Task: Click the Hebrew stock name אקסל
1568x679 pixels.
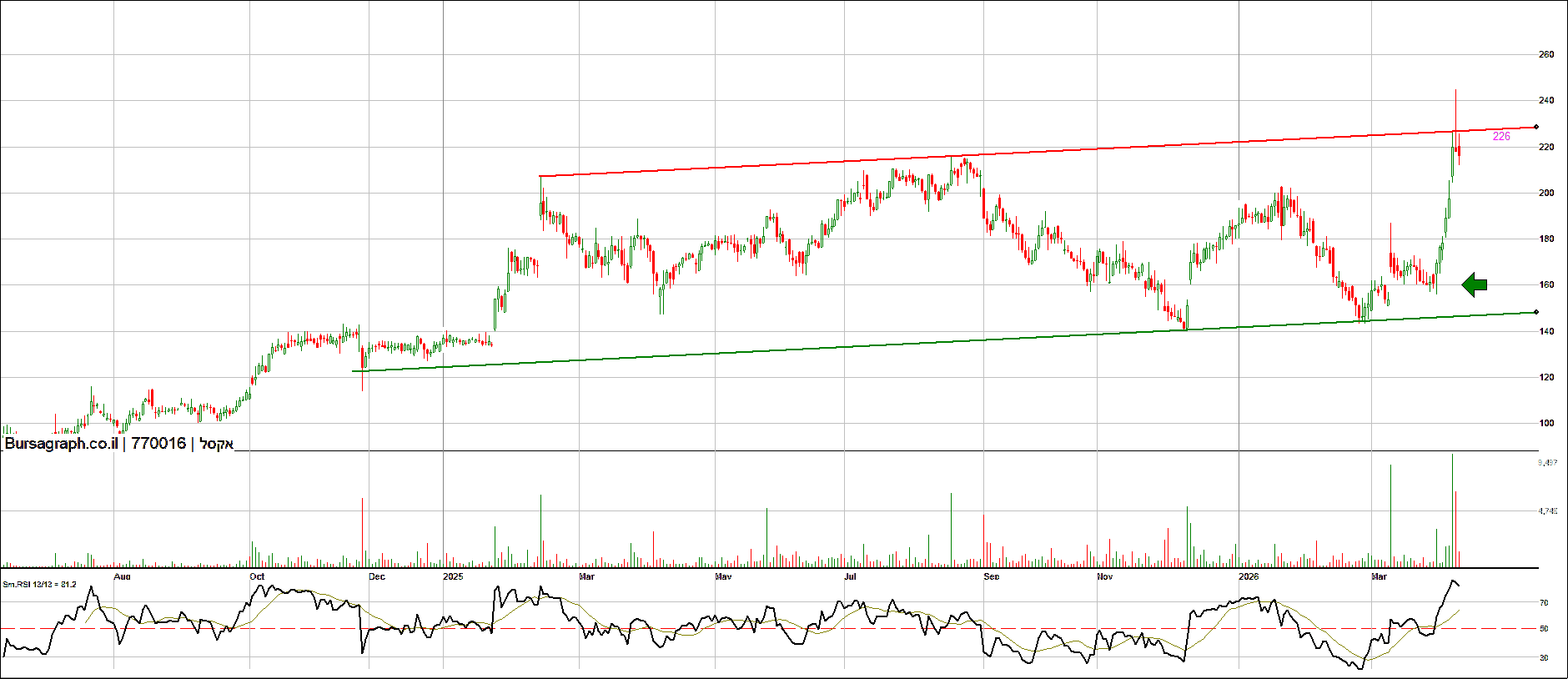Action: pos(216,444)
